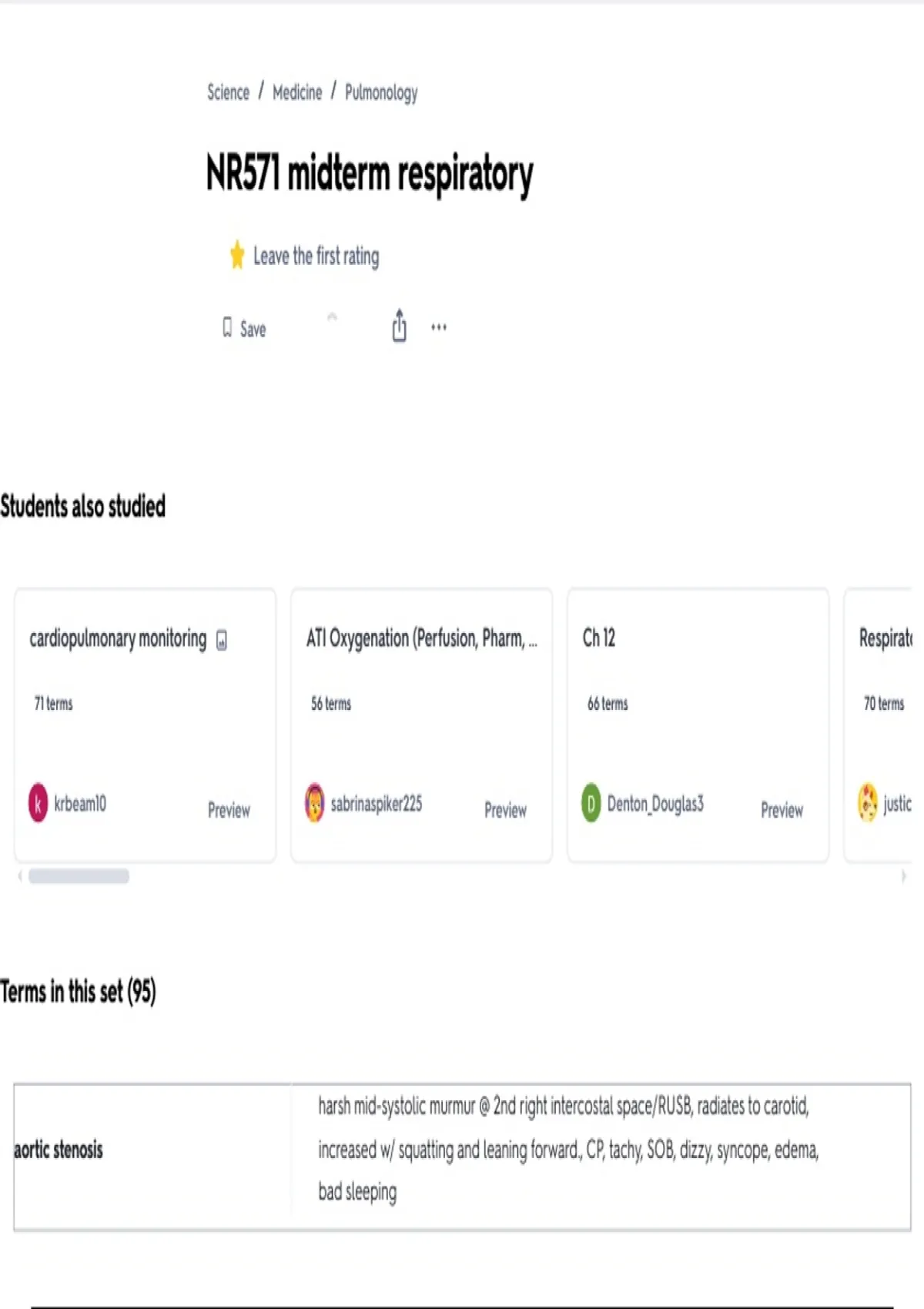Preview the ATI Oxygenation set
The width and height of the screenshot is (924, 1309).
(x=505, y=810)
